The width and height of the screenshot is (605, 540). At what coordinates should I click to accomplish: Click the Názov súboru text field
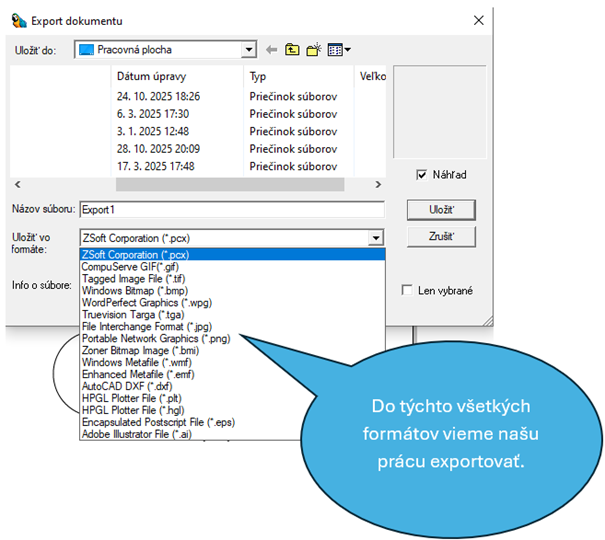pos(231,210)
